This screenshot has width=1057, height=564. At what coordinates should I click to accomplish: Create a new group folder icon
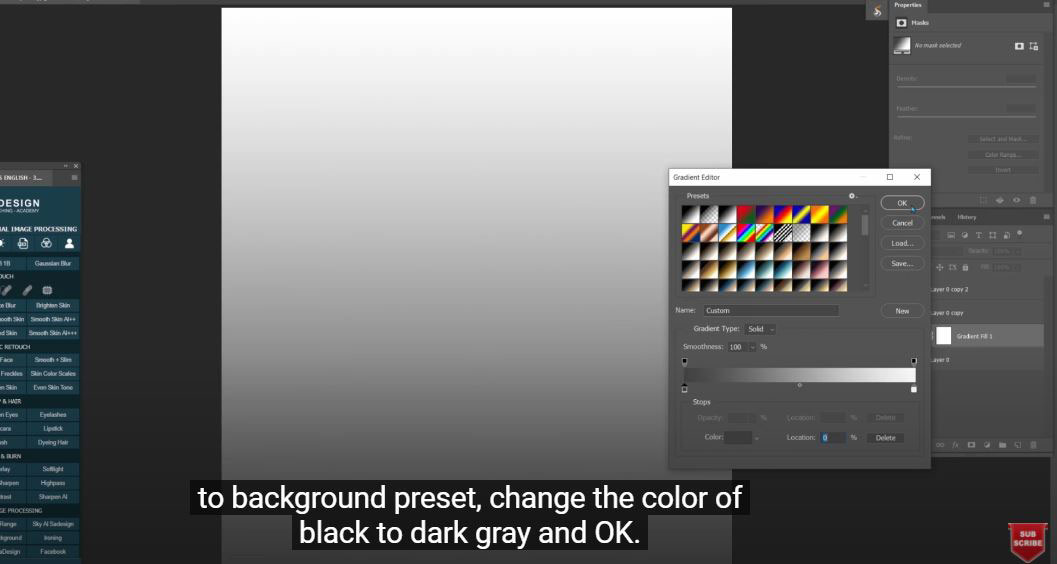pyautogui.click(x=1002, y=445)
